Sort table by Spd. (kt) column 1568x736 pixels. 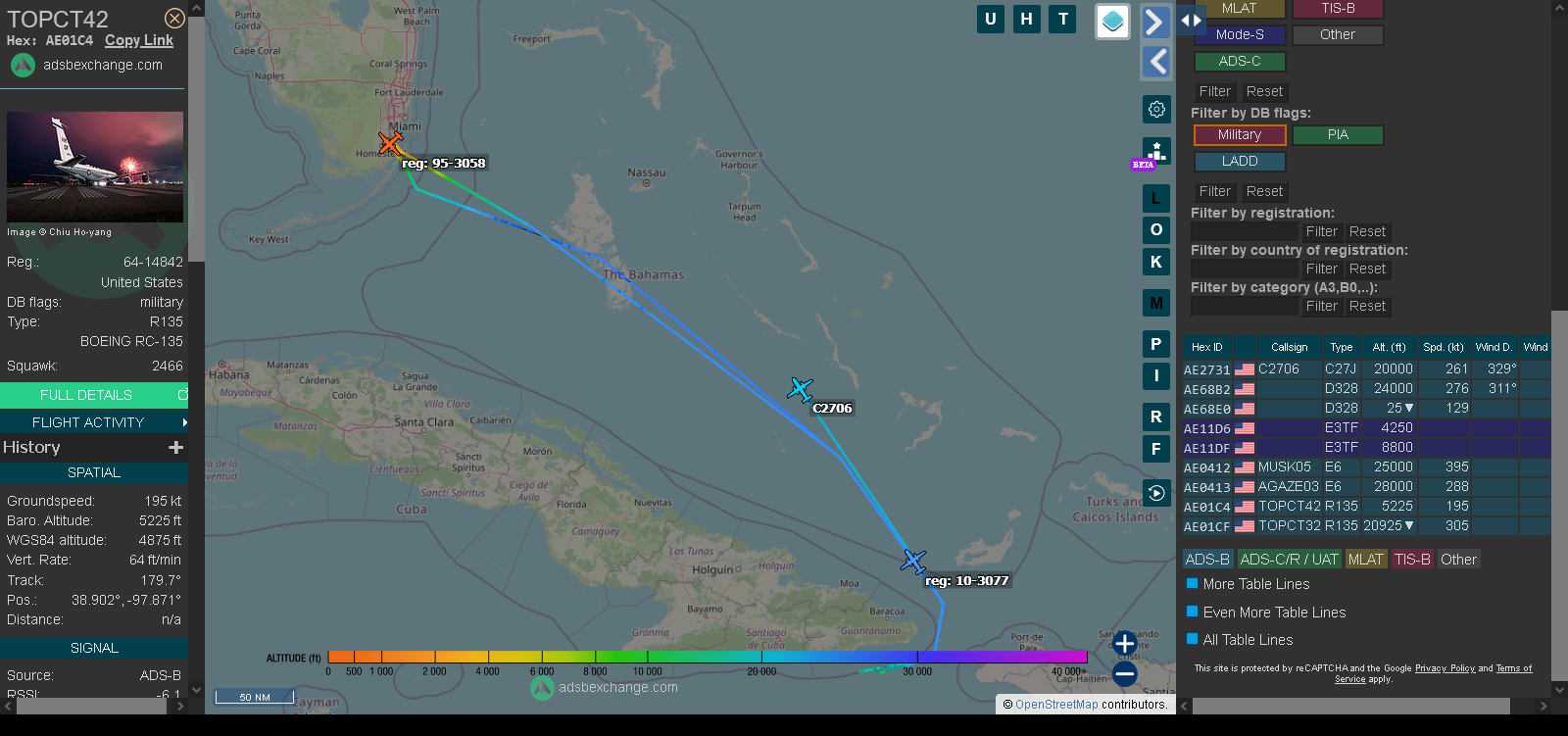[x=1443, y=347]
